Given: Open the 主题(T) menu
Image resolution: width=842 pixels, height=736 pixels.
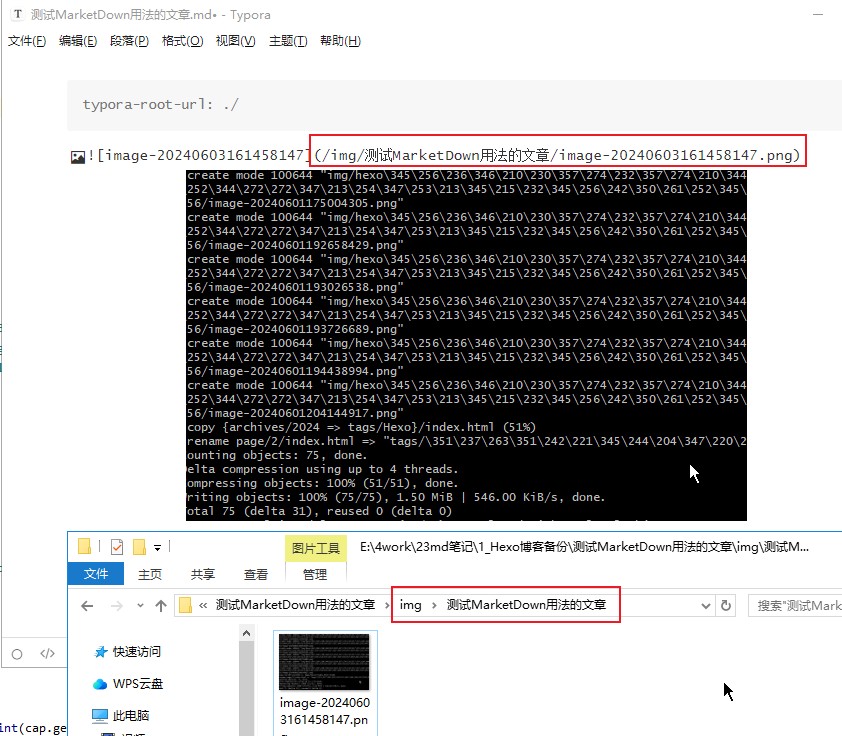Looking at the screenshot, I should point(288,41).
